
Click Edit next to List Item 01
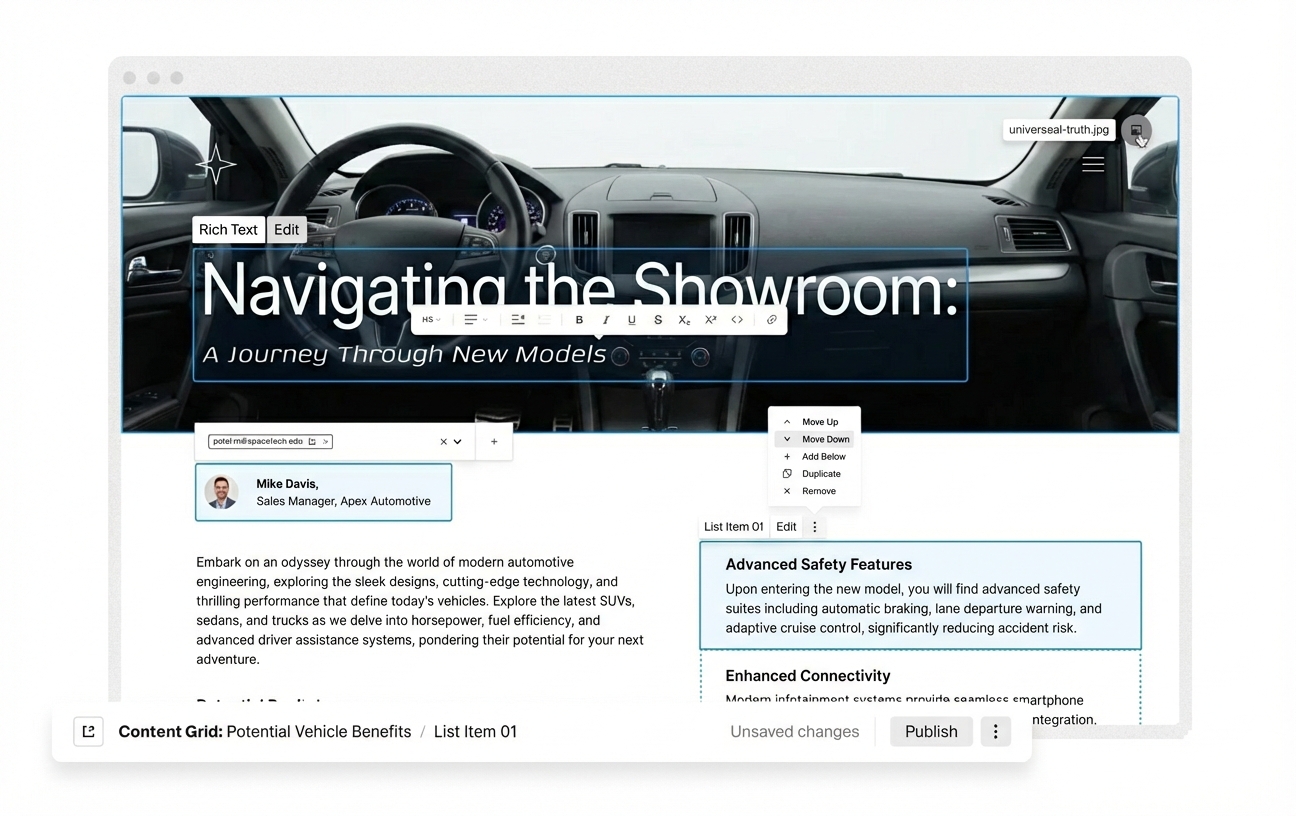(786, 526)
